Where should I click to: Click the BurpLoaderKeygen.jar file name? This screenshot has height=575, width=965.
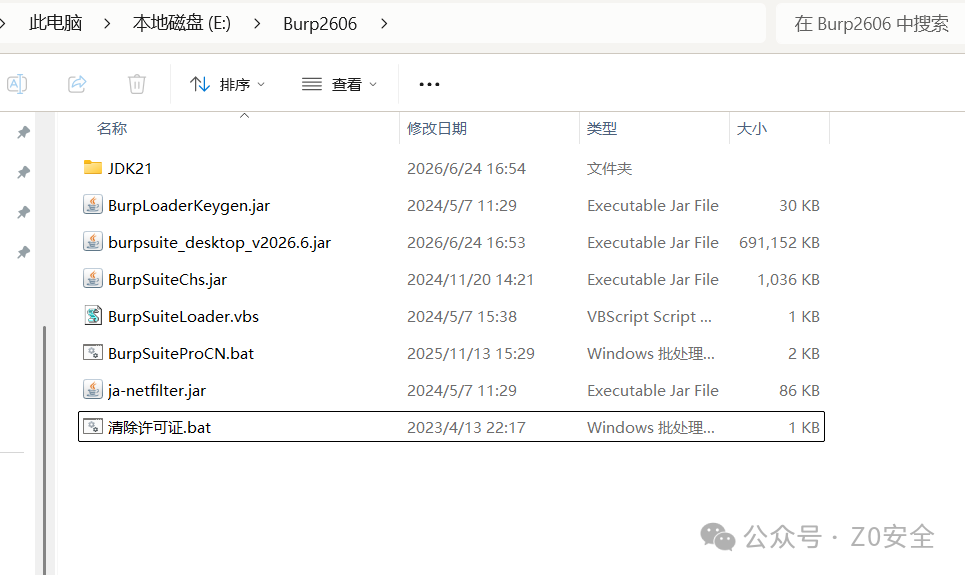189,206
